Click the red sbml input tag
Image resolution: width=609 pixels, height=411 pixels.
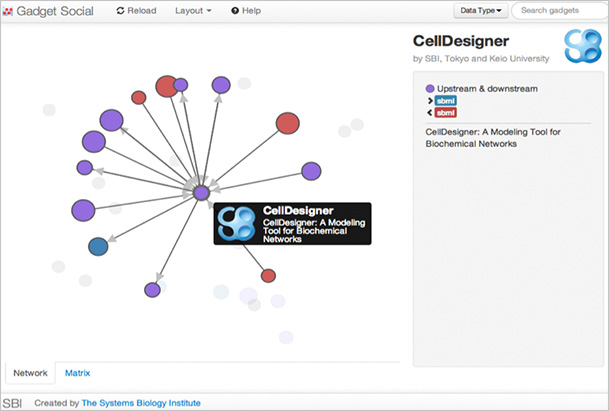pos(445,113)
